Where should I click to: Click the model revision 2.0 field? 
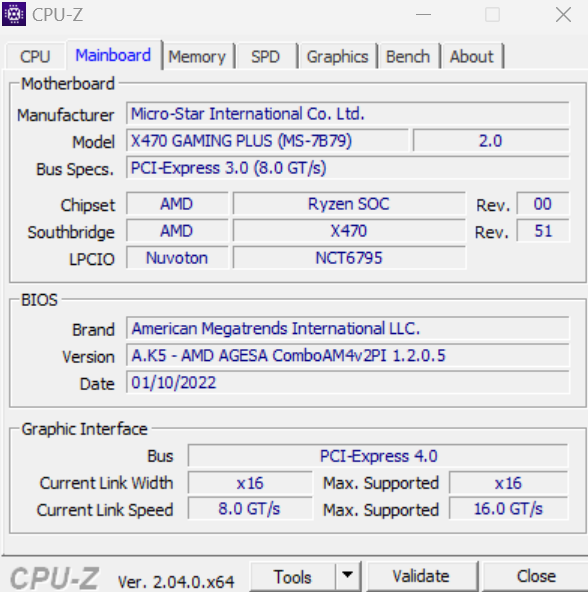[491, 141]
